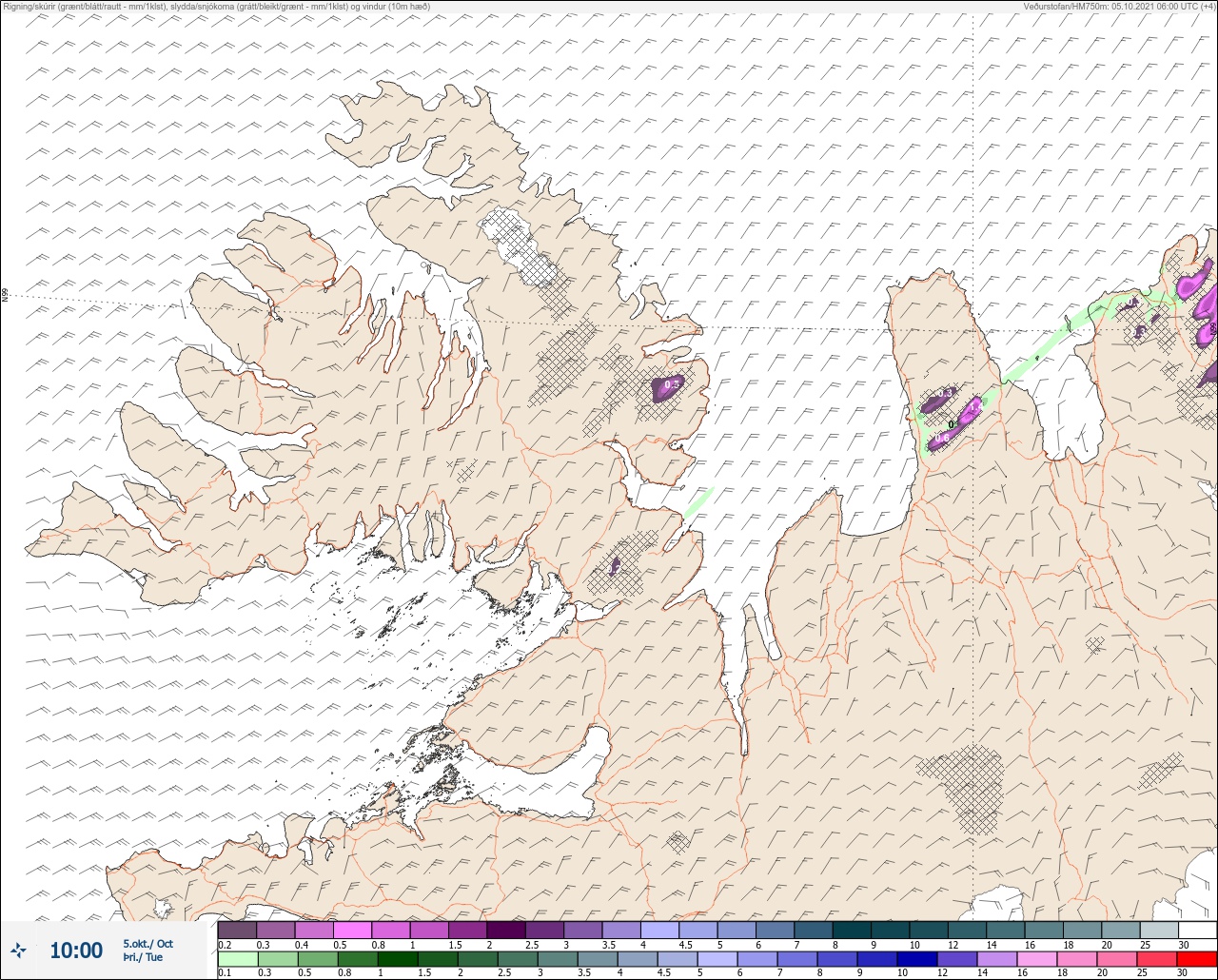Screen dimensions: 1218x980
Task: Pick the light gray snow swatch labeled 25
Action: point(1159,930)
